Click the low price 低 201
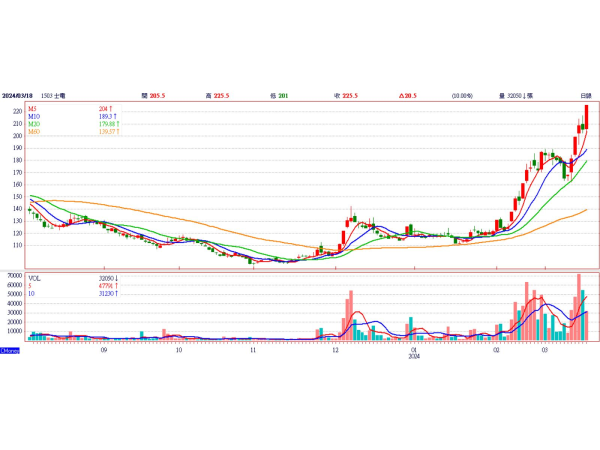This screenshot has height=450, width=600. coord(279,94)
